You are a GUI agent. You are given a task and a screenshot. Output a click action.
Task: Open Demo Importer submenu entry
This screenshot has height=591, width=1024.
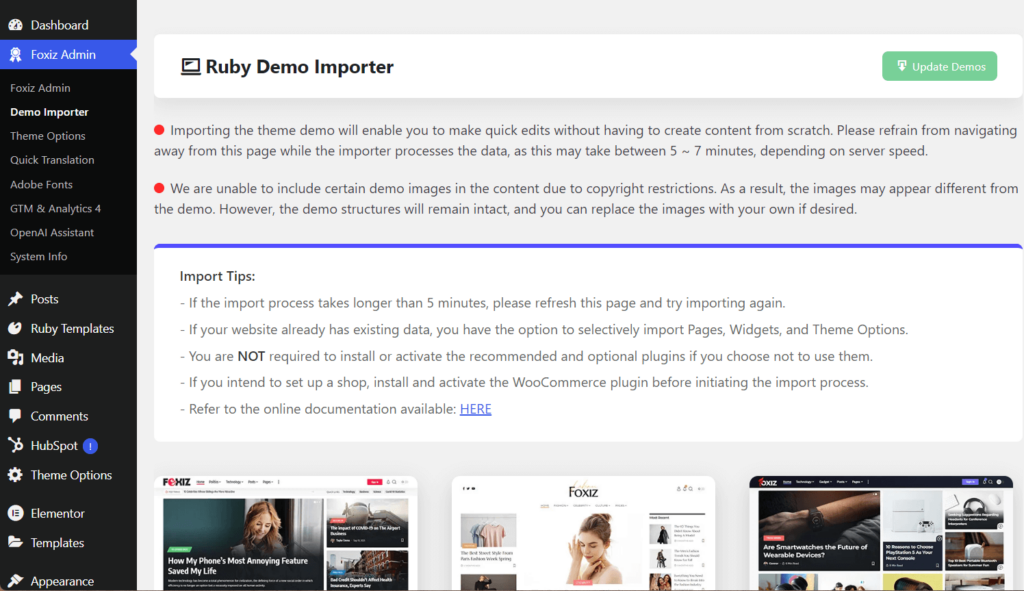pyautogui.click(x=49, y=112)
